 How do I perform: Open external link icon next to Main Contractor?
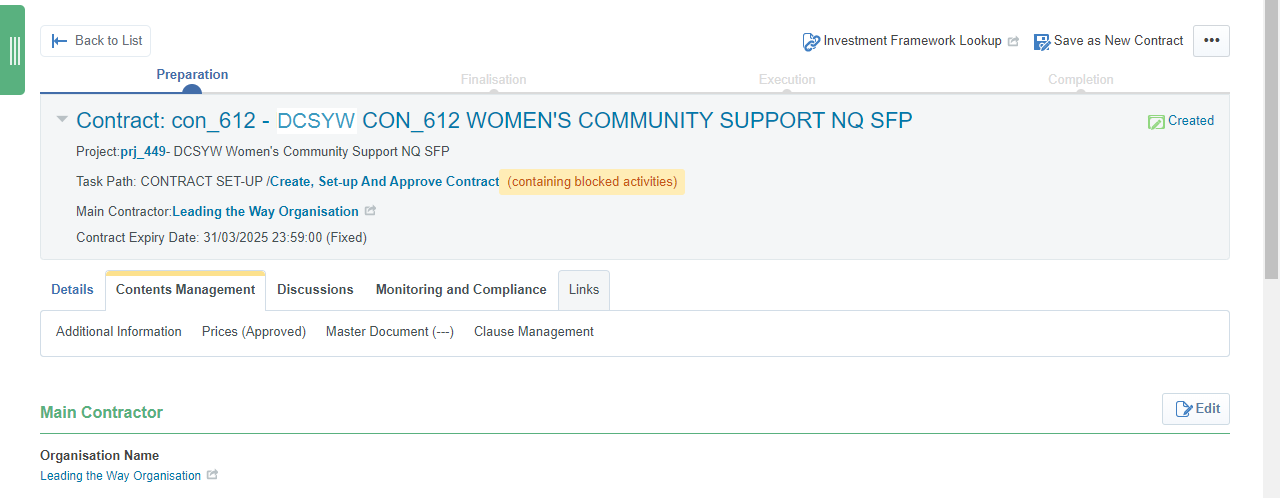click(x=370, y=212)
